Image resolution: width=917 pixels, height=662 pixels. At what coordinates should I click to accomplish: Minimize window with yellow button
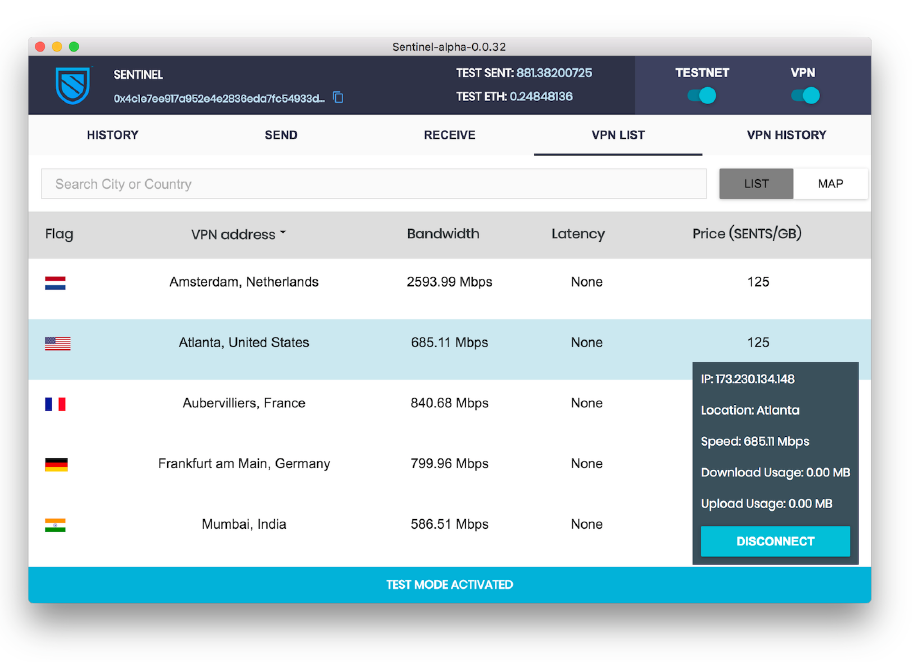(57, 47)
